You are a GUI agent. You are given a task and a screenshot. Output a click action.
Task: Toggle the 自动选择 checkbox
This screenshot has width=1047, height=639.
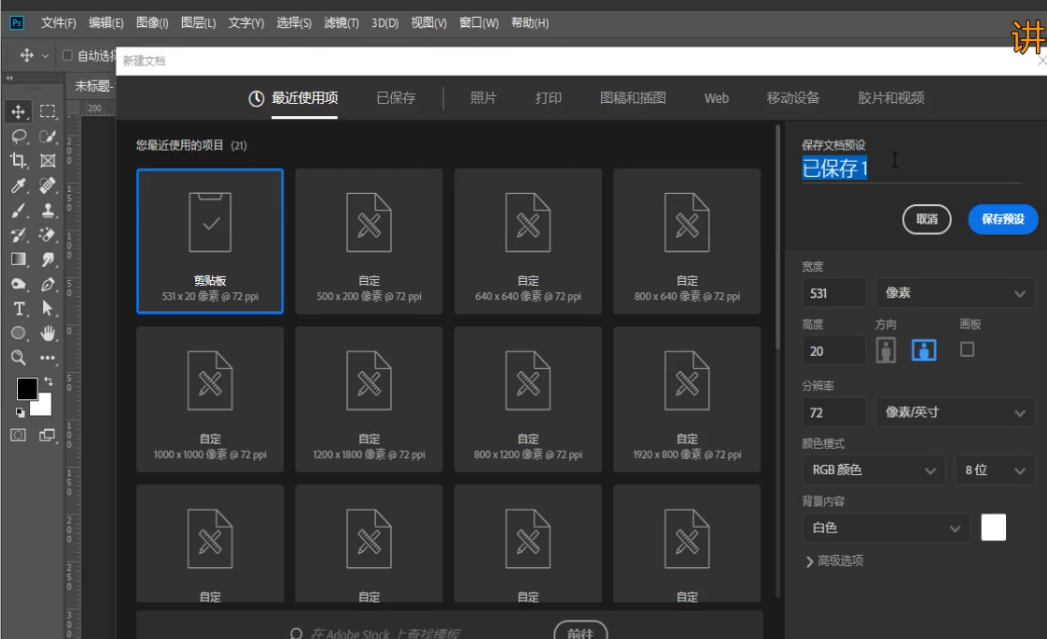[67, 55]
